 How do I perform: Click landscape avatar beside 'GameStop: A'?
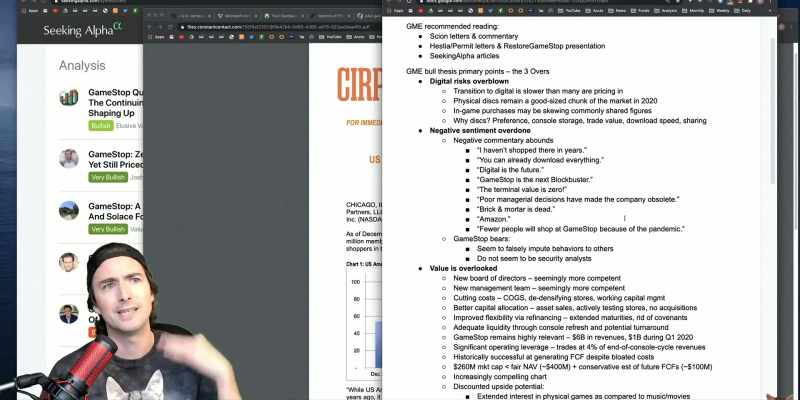[x=68, y=210]
